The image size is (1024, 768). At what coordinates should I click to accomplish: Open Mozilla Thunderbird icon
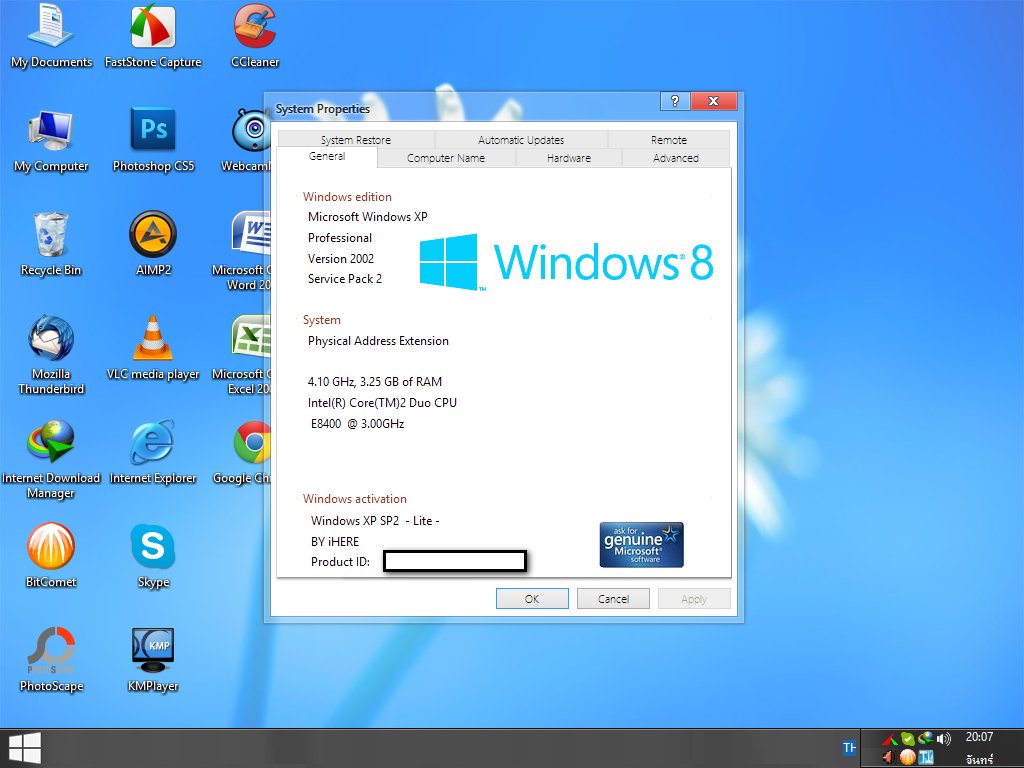point(51,355)
